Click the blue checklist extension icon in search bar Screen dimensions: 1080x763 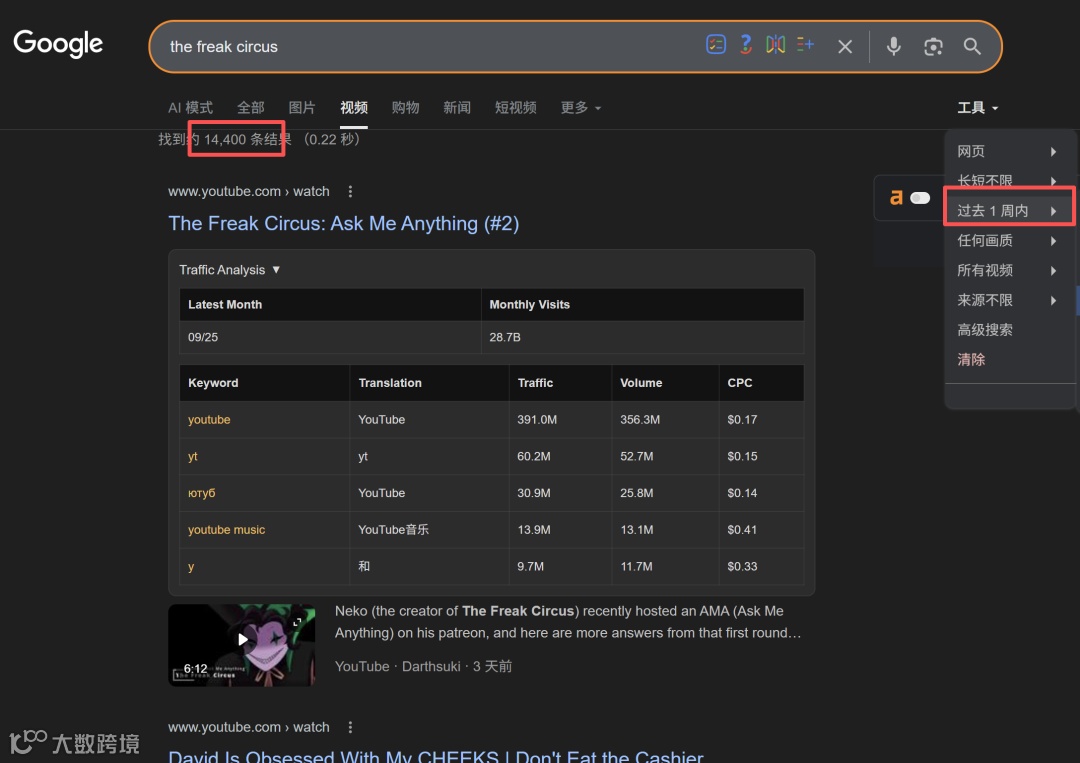(x=716, y=45)
